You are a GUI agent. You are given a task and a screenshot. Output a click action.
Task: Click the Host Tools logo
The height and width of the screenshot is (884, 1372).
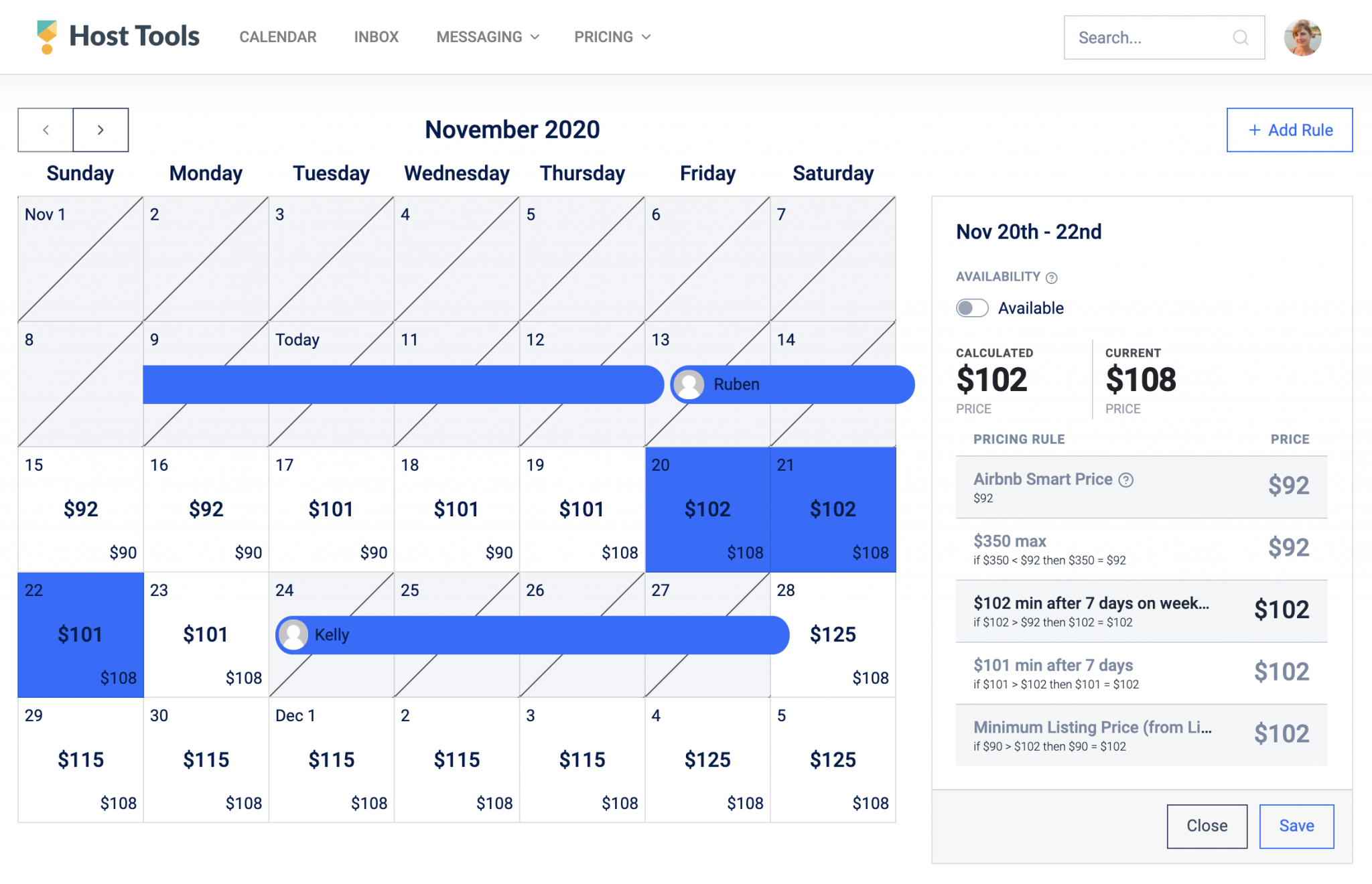tap(117, 36)
